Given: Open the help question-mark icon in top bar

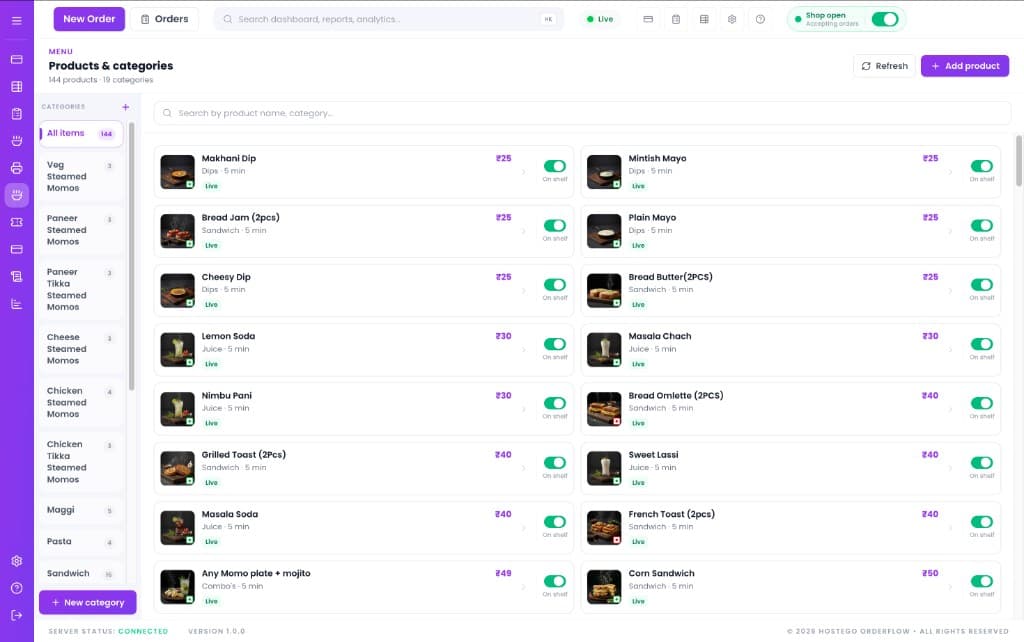Looking at the screenshot, I should coord(760,20).
